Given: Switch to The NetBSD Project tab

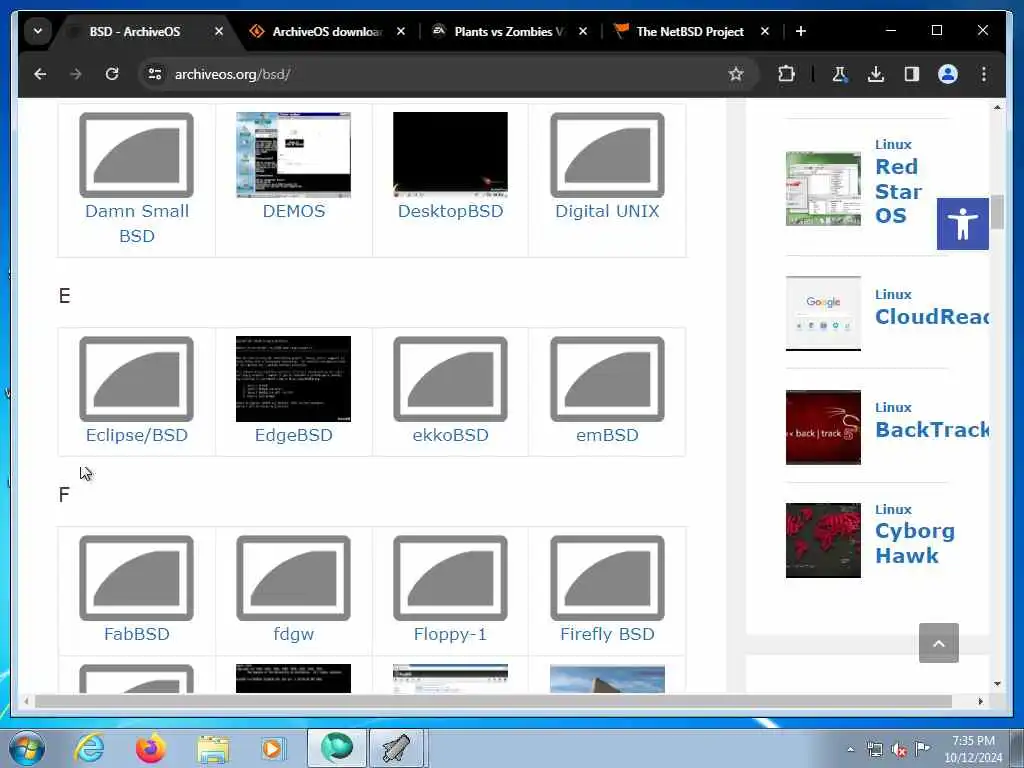Looking at the screenshot, I should (690, 31).
